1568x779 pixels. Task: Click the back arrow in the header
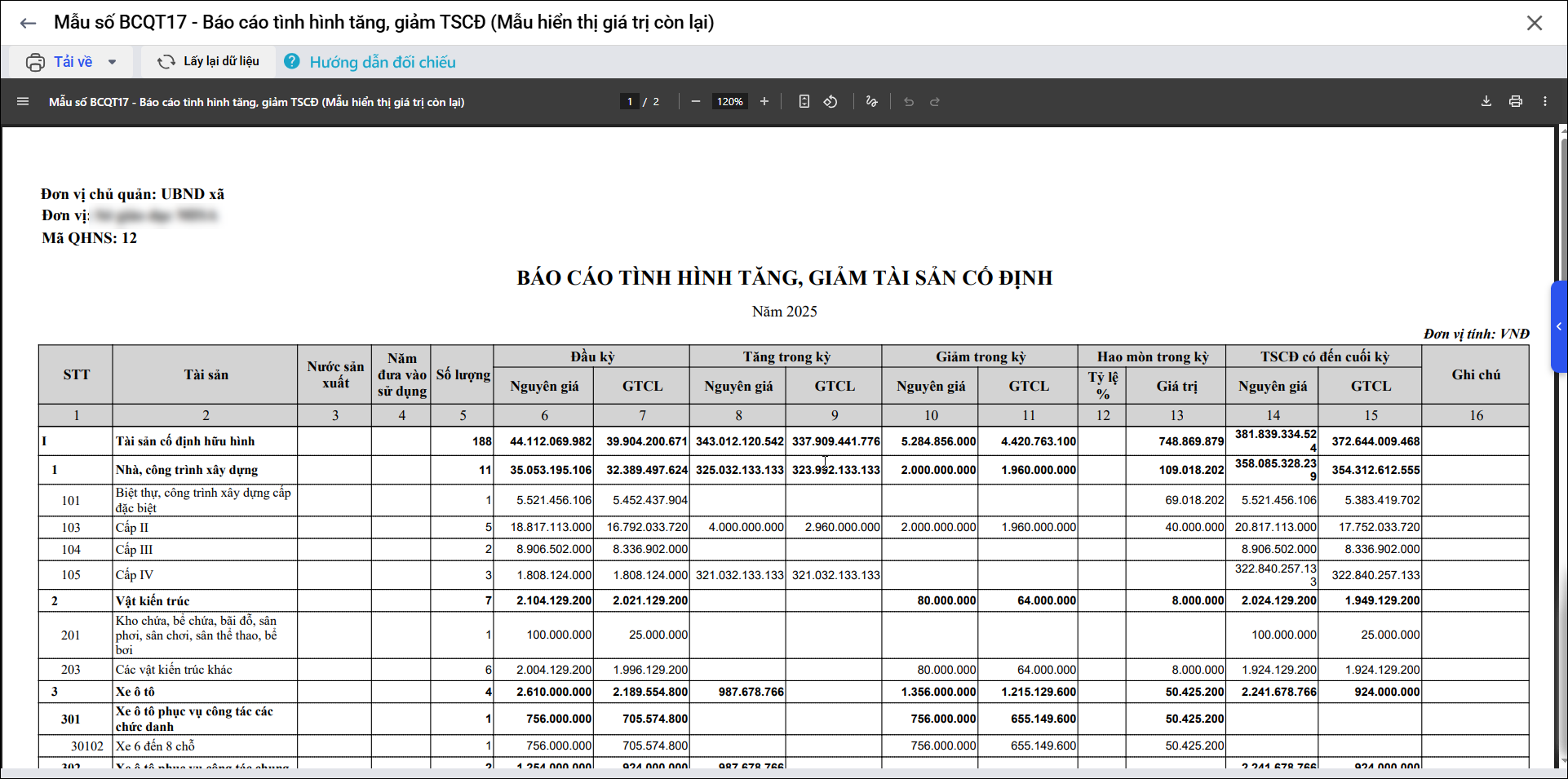coord(28,23)
